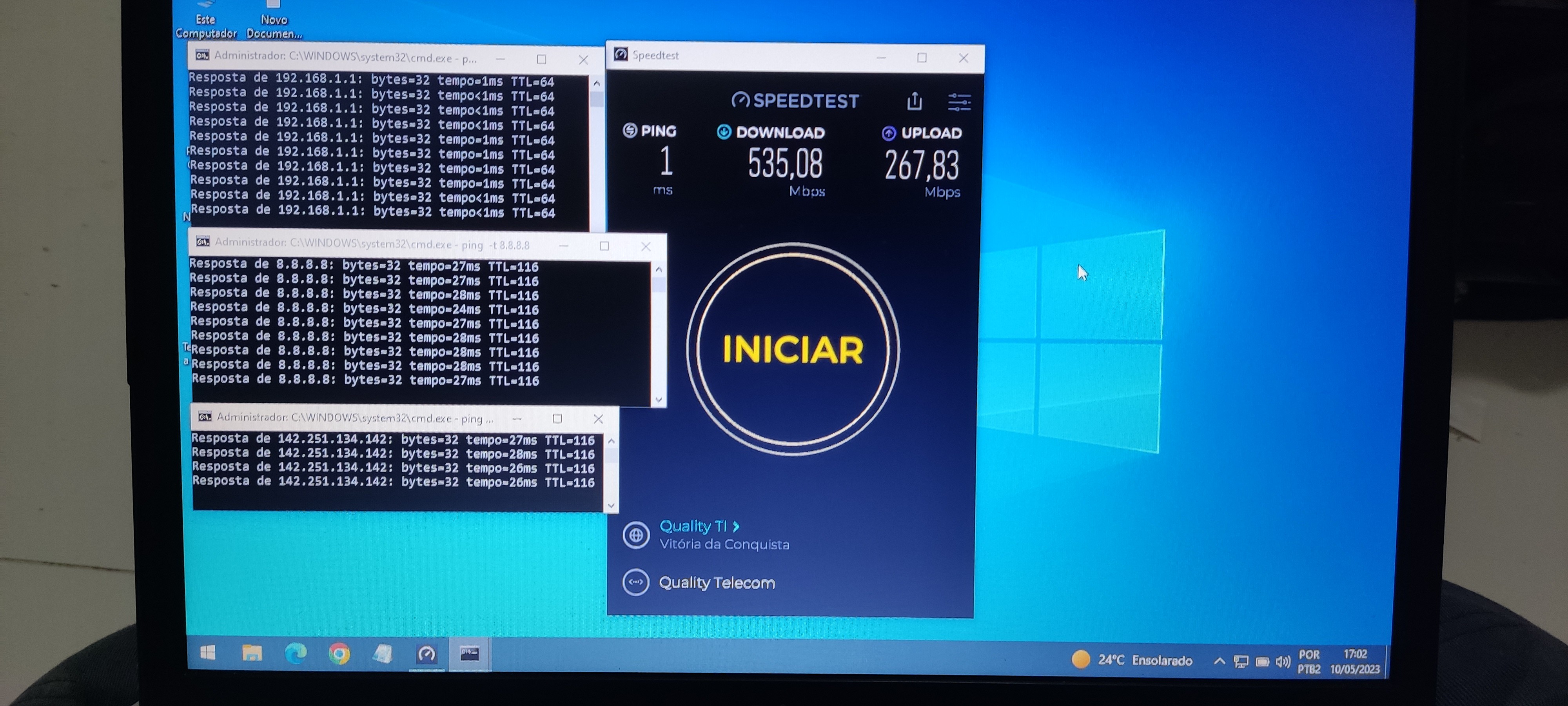Click the command prompt taskbar icon

point(469,655)
